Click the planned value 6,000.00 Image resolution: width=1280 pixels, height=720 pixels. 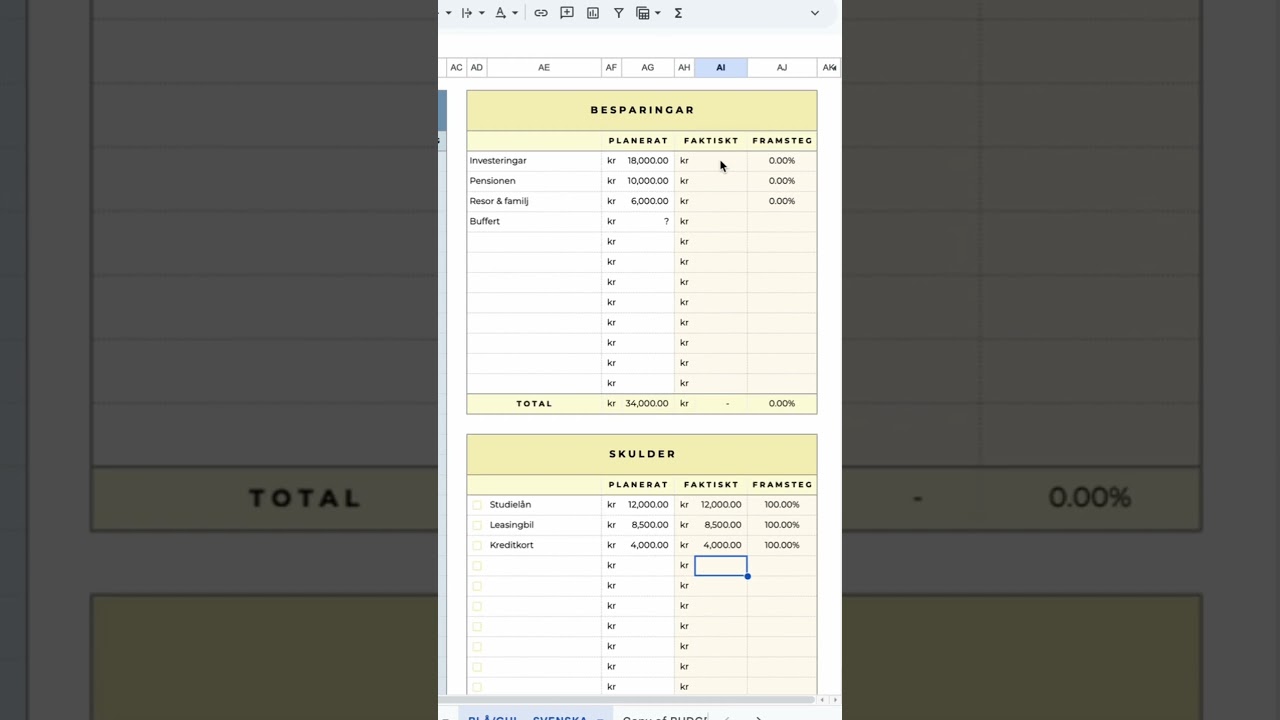(650, 201)
